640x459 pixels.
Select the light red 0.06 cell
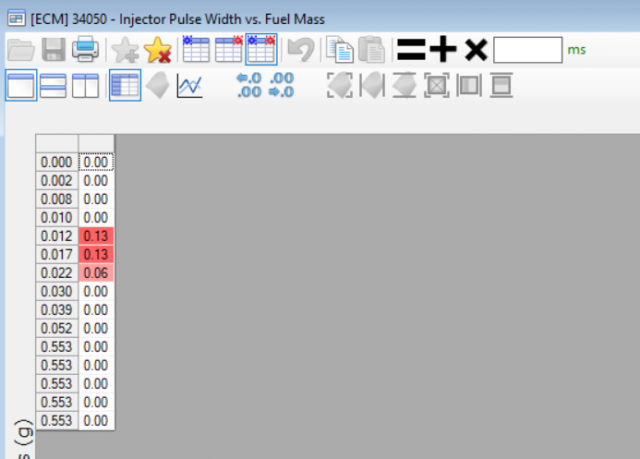pos(96,273)
